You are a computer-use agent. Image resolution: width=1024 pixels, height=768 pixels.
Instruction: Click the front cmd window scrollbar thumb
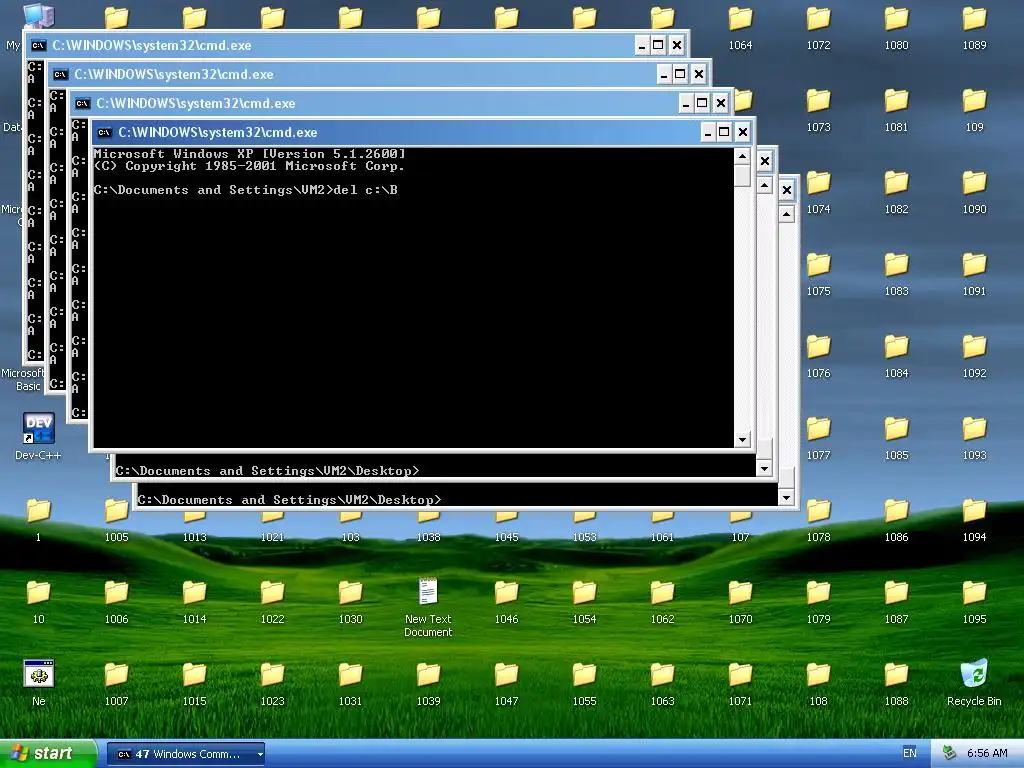pyautogui.click(x=742, y=176)
